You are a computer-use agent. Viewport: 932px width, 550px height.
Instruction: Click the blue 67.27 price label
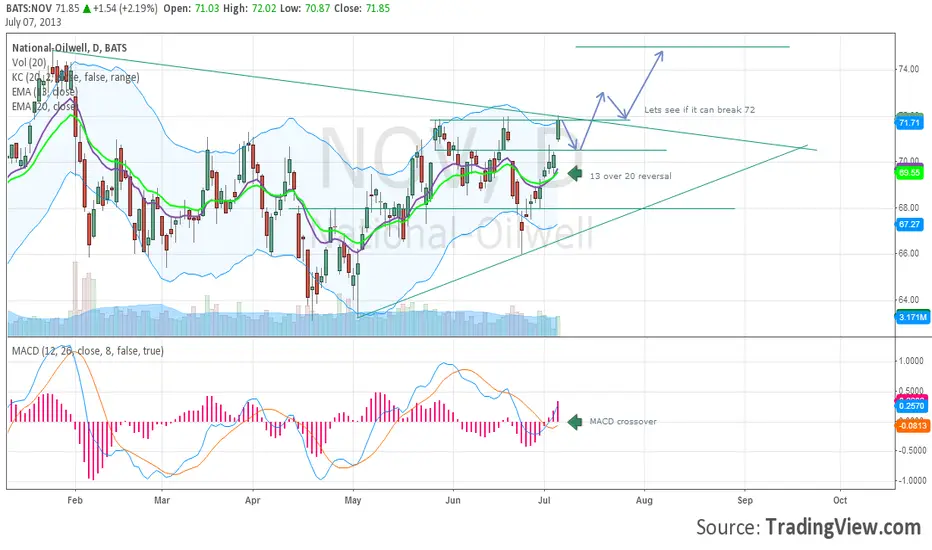(x=909, y=224)
